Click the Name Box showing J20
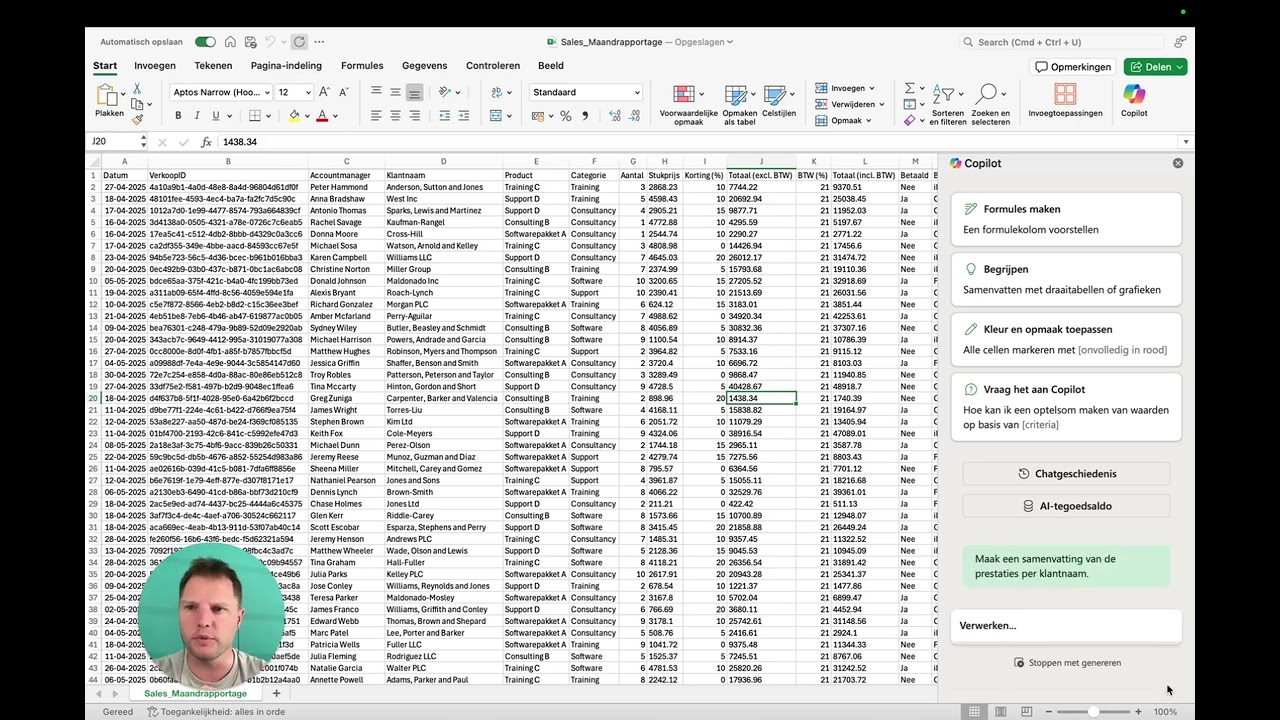 click(x=114, y=142)
